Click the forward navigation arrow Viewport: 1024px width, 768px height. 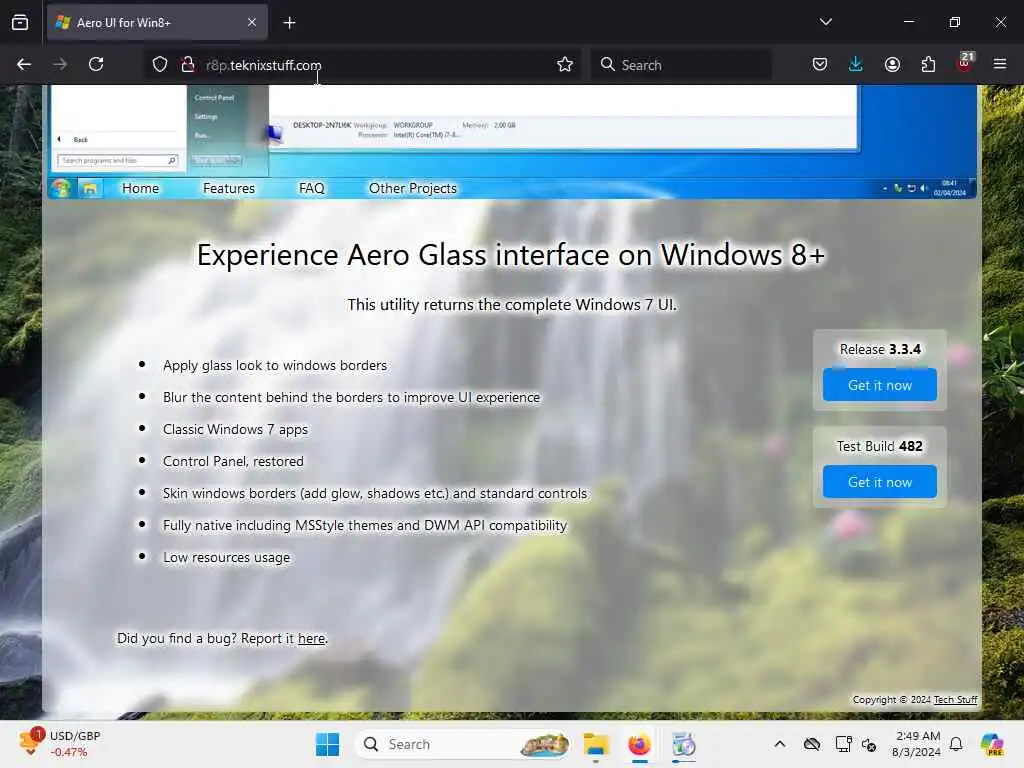coord(60,64)
